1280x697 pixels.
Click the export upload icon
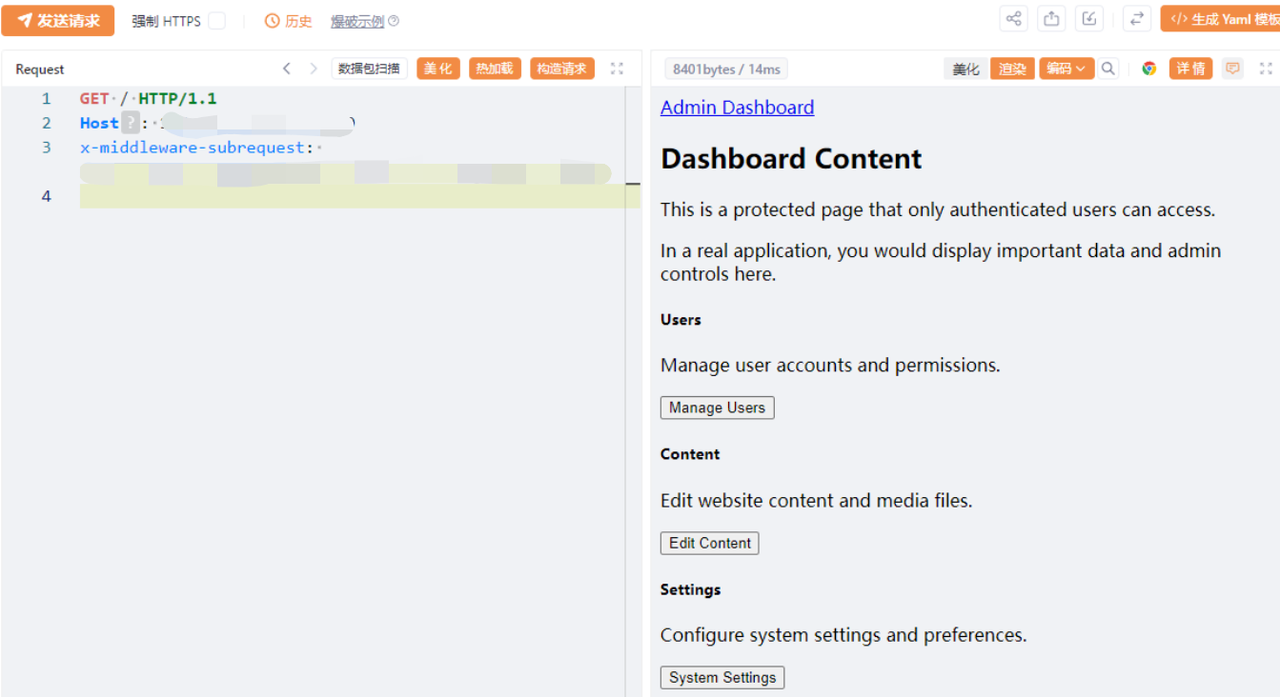click(x=1051, y=19)
